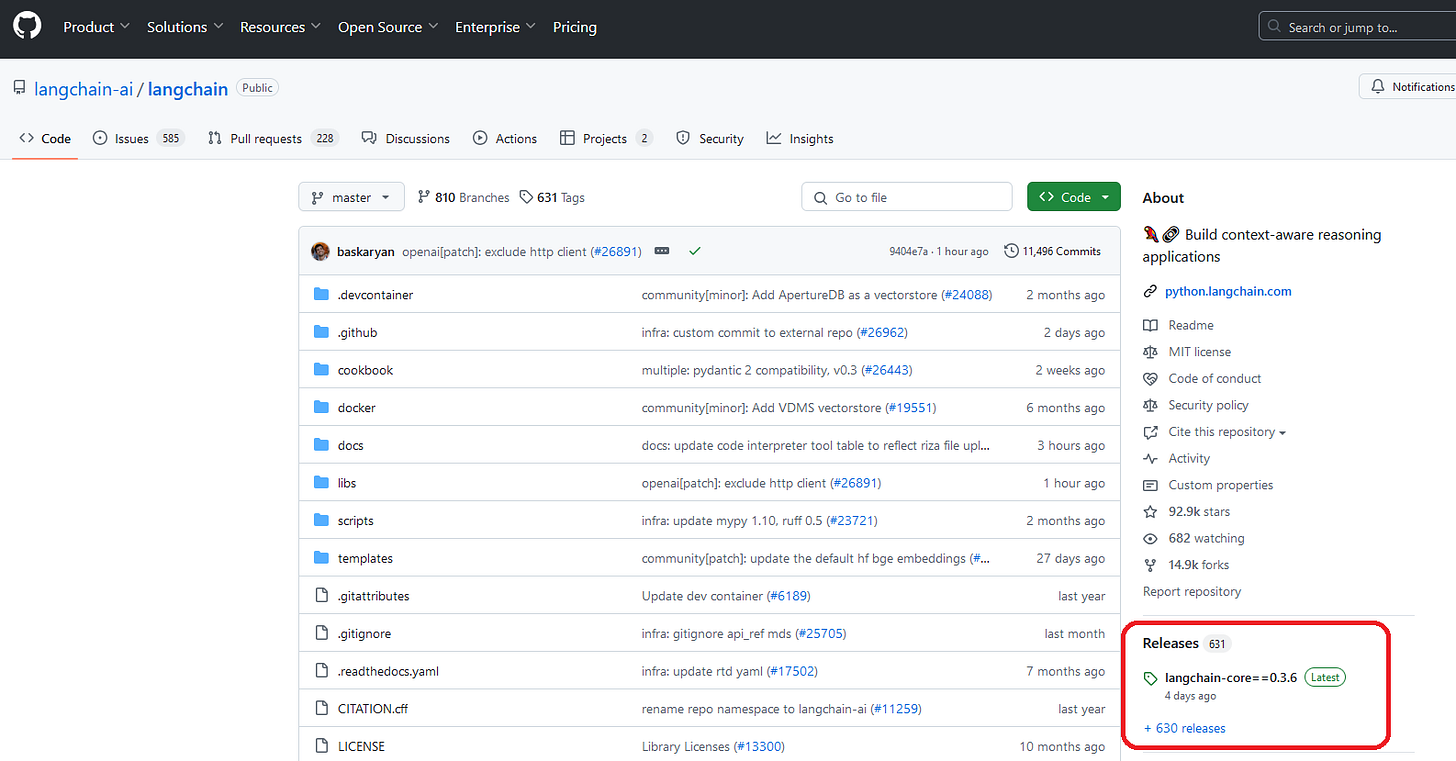Screen dimensions: 1456x761
Task: Open the Actions tab
Action: (505, 139)
